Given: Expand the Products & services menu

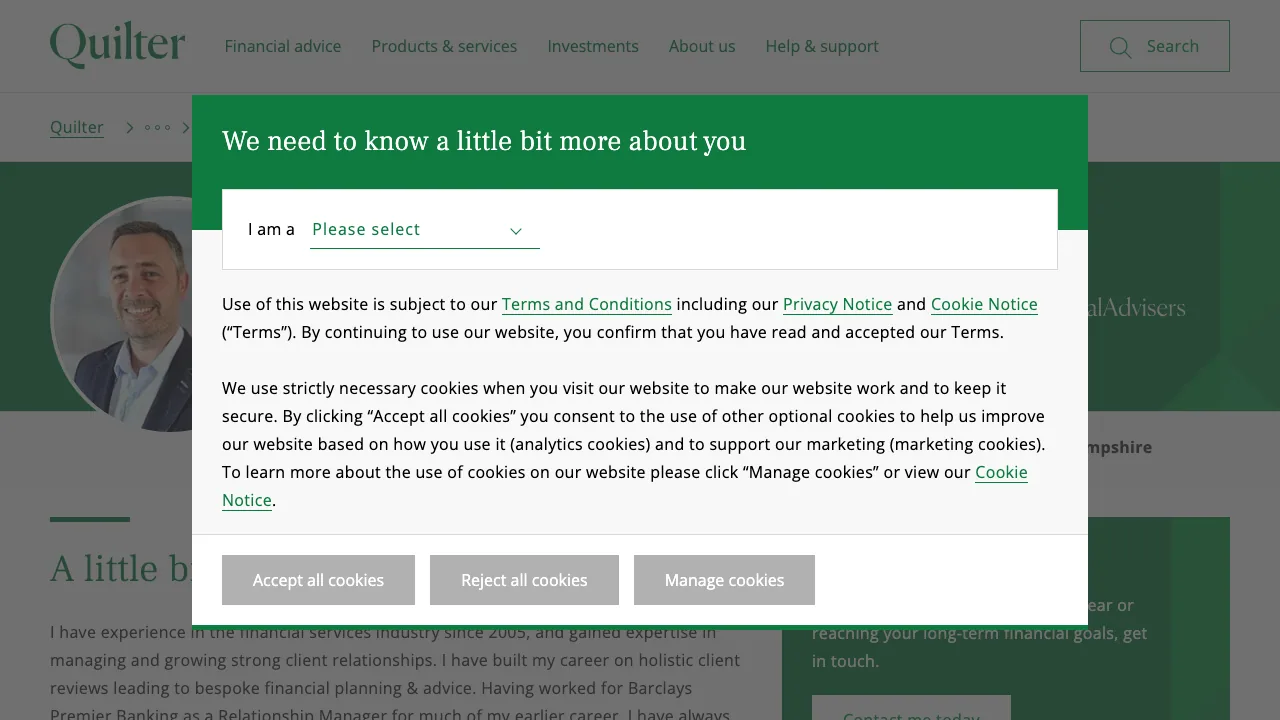Looking at the screenshot, I should pyautogui.click(x=444, y=46).
